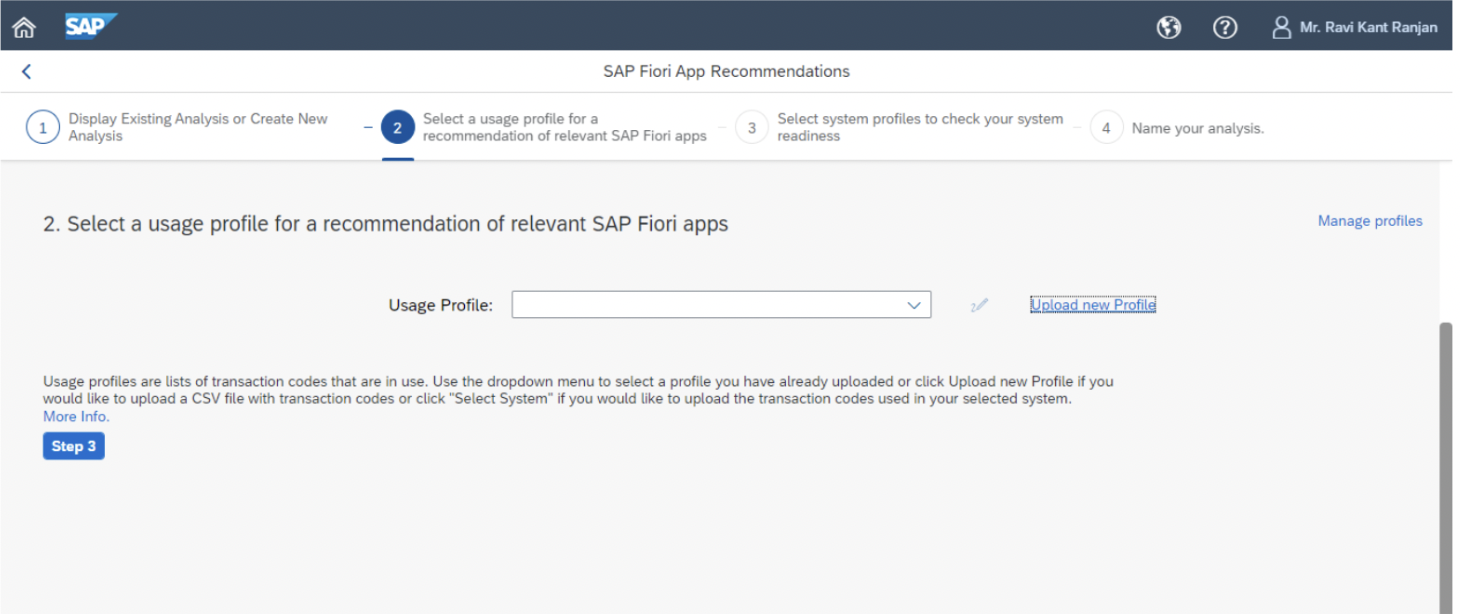Click the back arrow navigation icon
Image resolution: width=1460 pixels, height=614 pixels.
pos(25,71)
